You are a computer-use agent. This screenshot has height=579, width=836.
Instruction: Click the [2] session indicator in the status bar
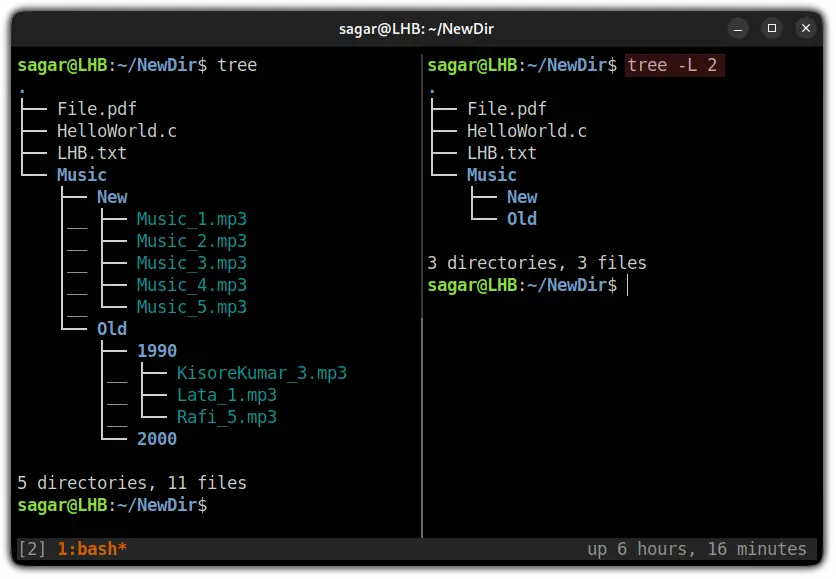[x=31, y=548]
